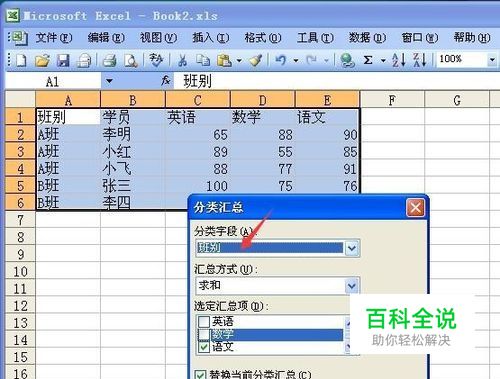Open the 工具(T) menu

coord(315,38)
